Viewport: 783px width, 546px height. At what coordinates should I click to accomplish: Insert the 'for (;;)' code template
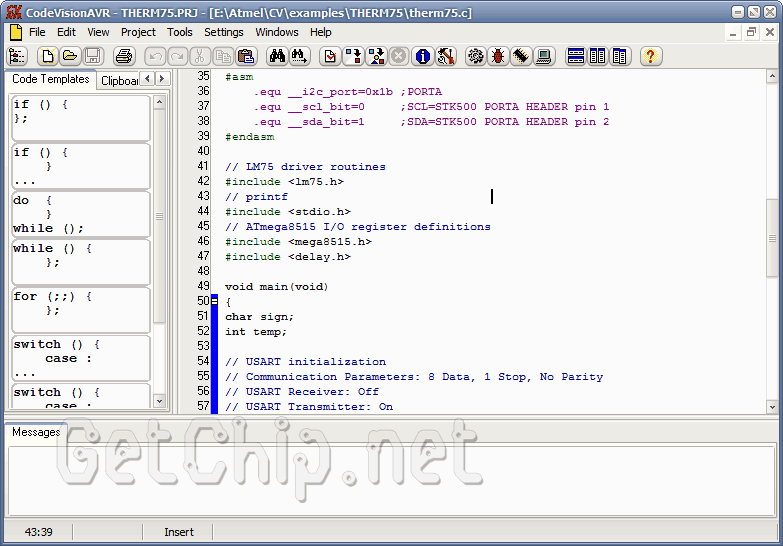[x=80, y=303]
